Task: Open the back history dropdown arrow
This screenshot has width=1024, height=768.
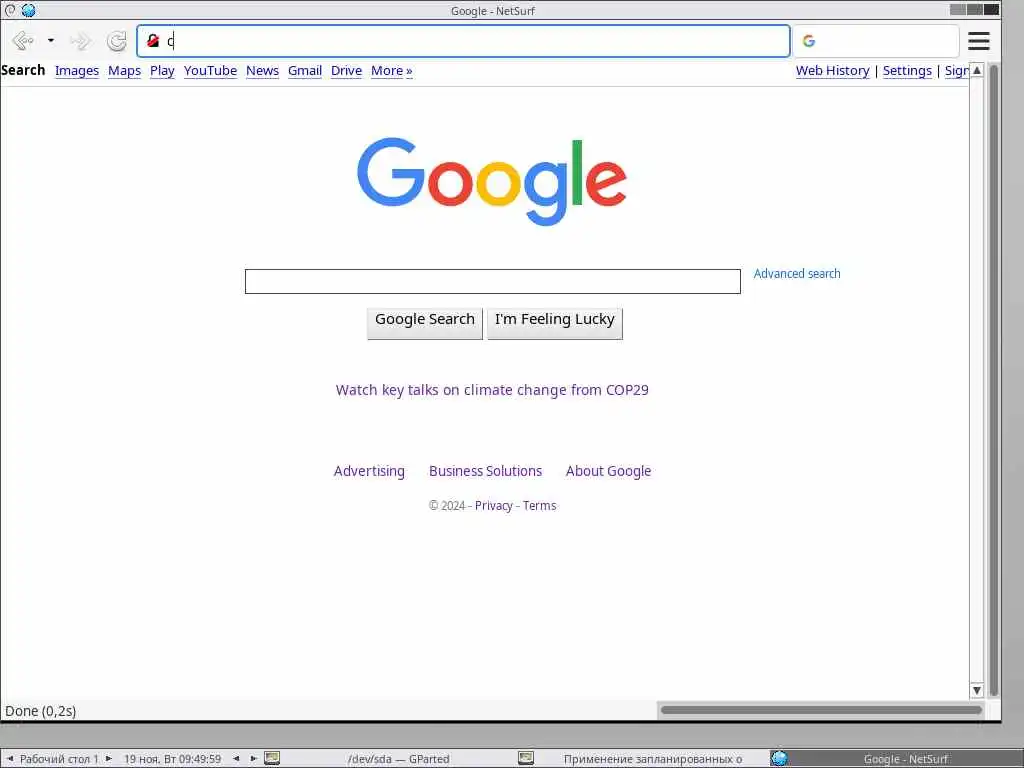Action: point(51,40)
